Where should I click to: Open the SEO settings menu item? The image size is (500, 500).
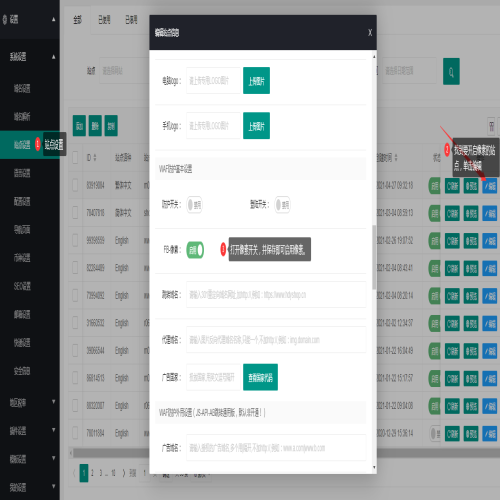(x=22, y=286)
